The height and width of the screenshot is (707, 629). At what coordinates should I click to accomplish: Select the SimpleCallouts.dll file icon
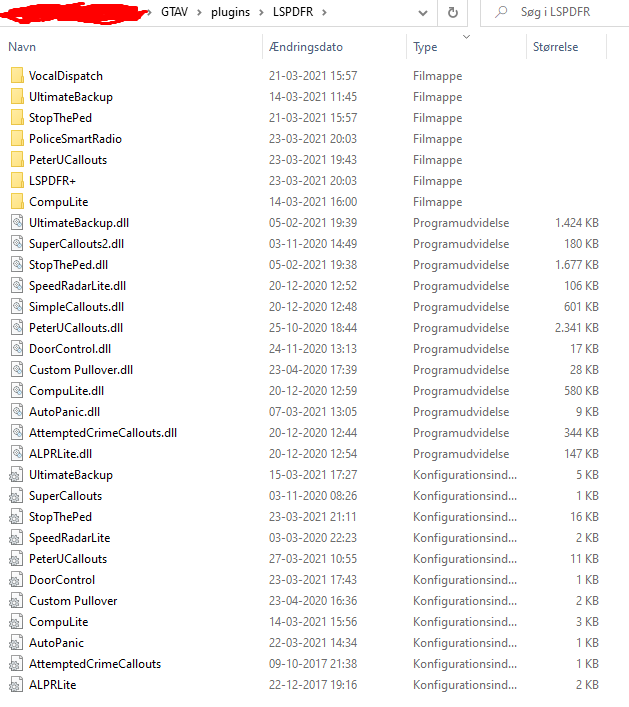17,307
